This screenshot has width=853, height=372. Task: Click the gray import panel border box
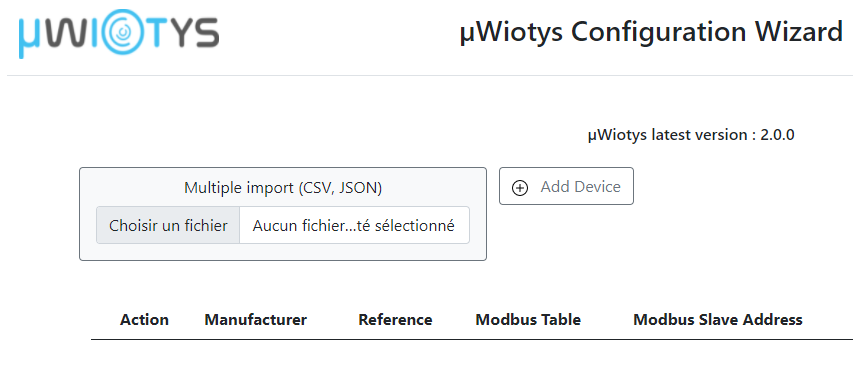283,214
